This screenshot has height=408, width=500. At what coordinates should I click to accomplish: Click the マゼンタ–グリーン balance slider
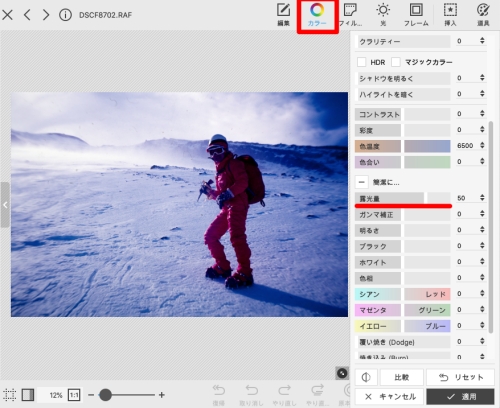[403, 310]
